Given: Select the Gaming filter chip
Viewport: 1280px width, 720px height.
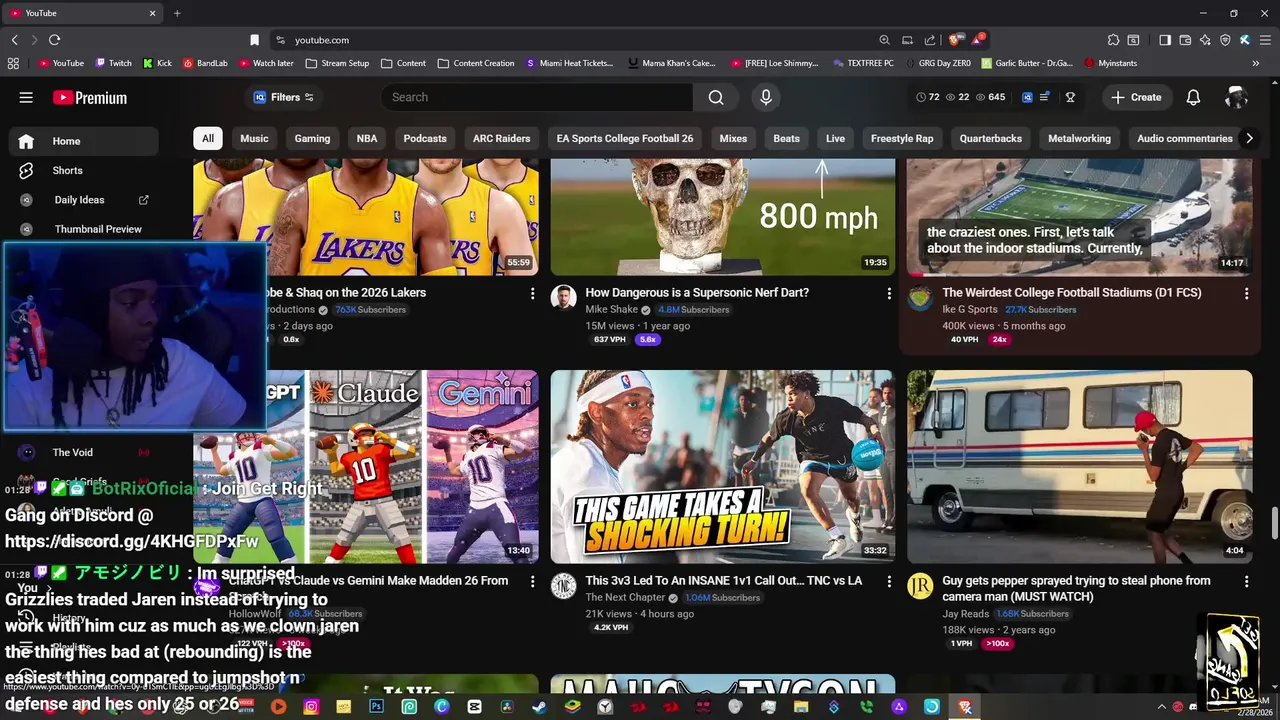Looking at the screenshot, I should pyautogui.click(x=312, y=138).
